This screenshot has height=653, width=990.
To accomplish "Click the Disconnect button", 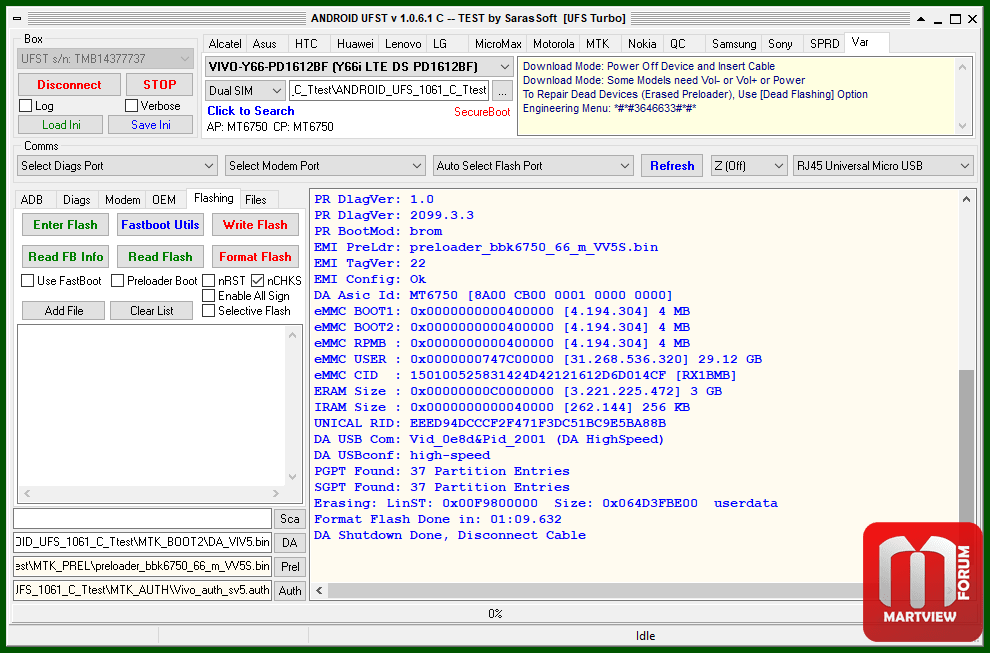I will (x=69, y=85).
